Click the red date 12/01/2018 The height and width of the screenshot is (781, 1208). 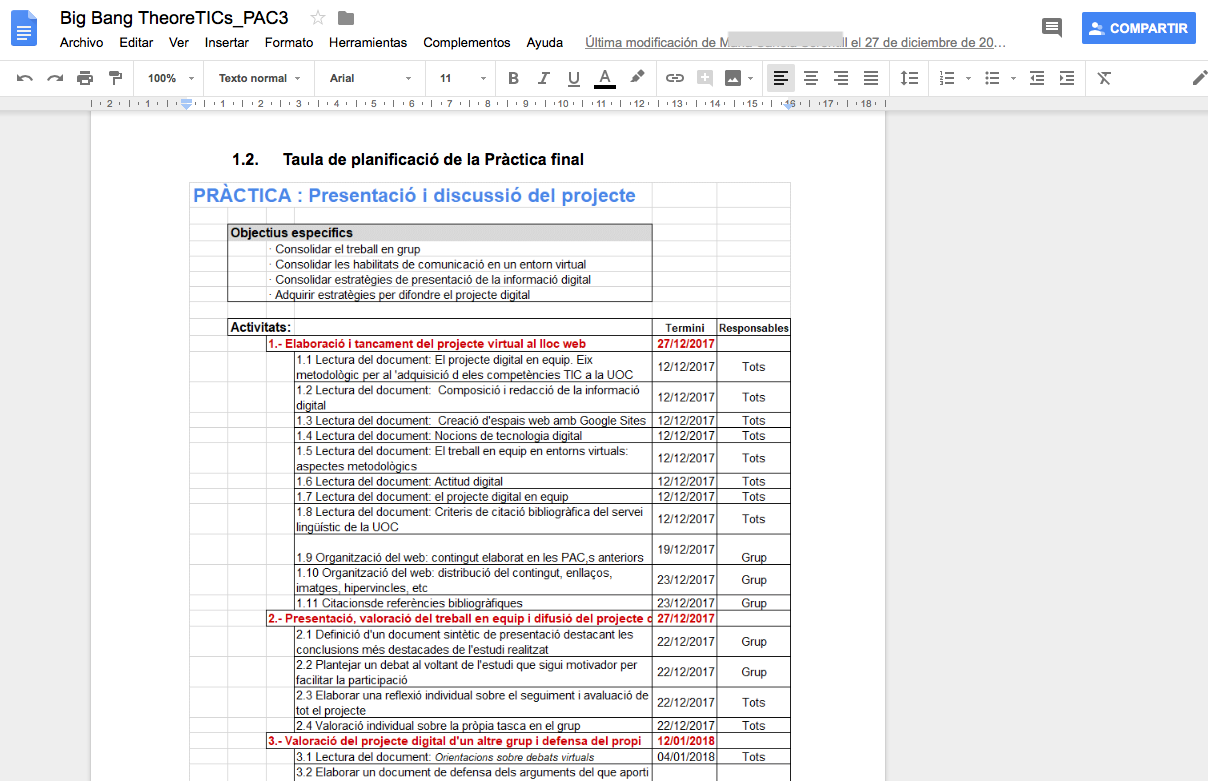[x=686, y=741]
